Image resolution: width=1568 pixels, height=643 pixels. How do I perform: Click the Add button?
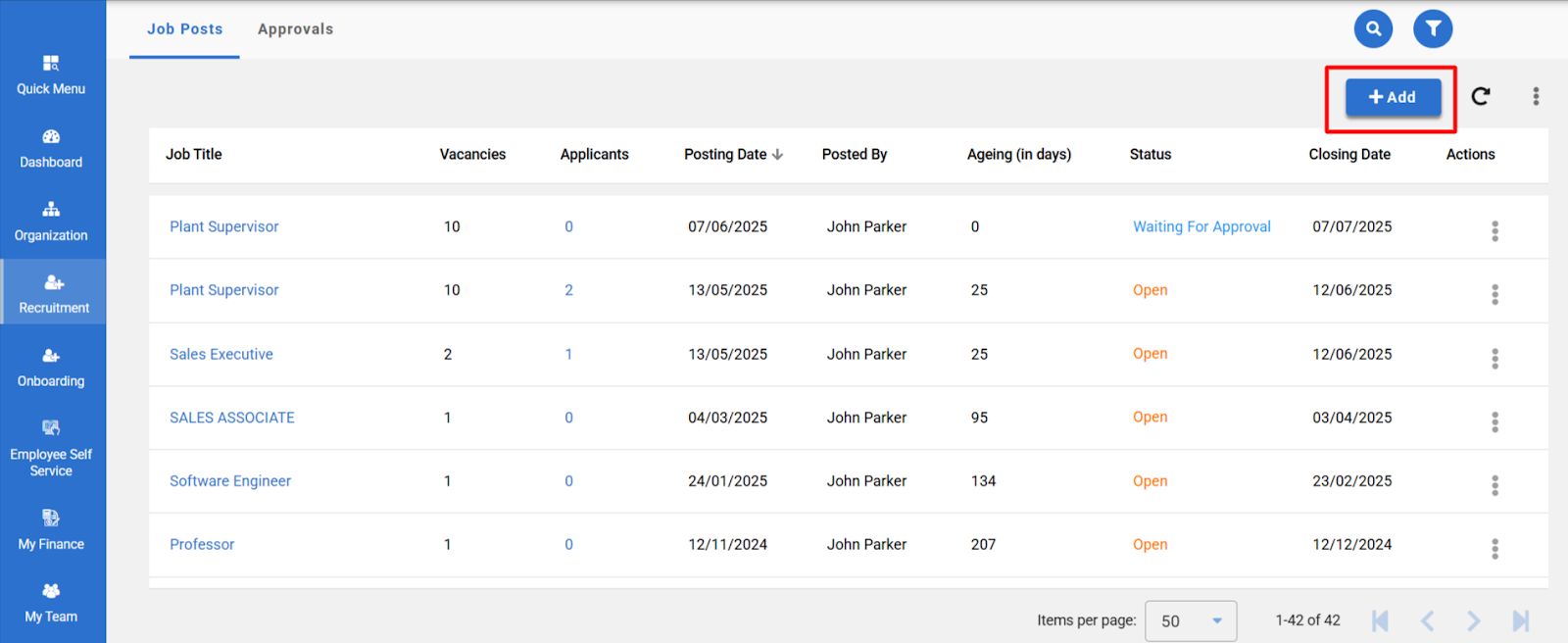(x=1393, y=97)
